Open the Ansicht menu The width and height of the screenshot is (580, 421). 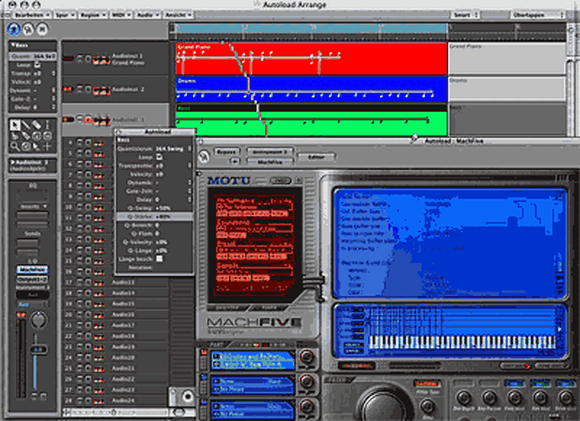coord(178,15)
